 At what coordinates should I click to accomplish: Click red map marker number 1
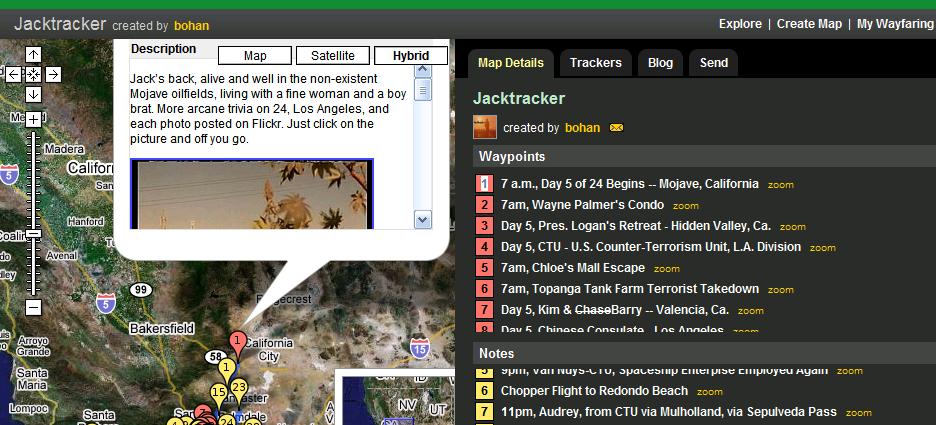(x=238, y=341)
